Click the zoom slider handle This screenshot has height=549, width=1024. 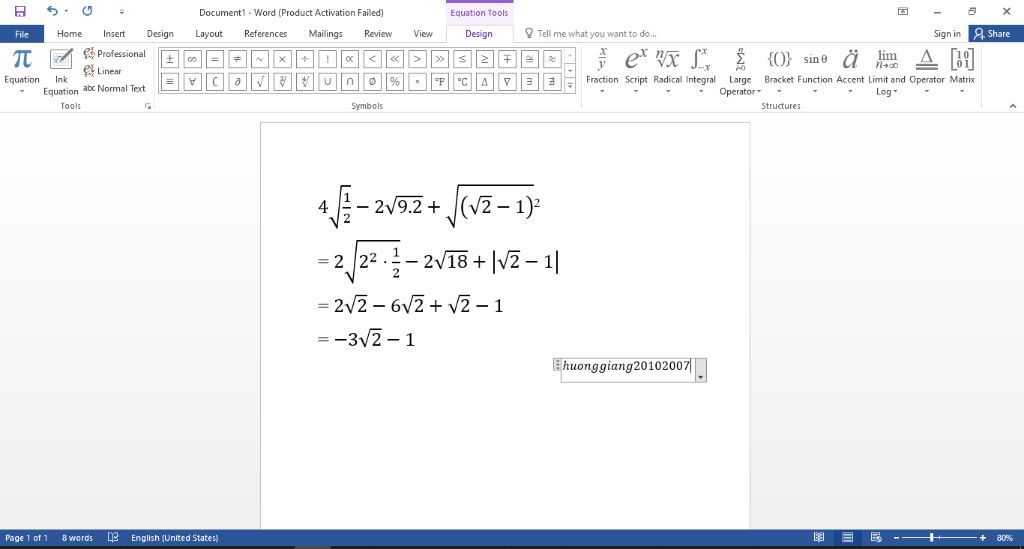coord(931,537)
